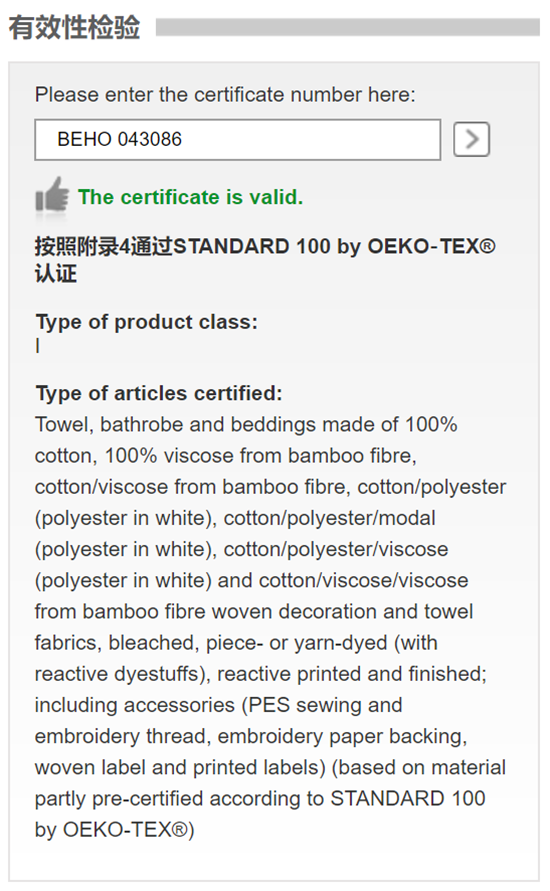Click the text 'cotton/polyester/modal'

point(330,518)
